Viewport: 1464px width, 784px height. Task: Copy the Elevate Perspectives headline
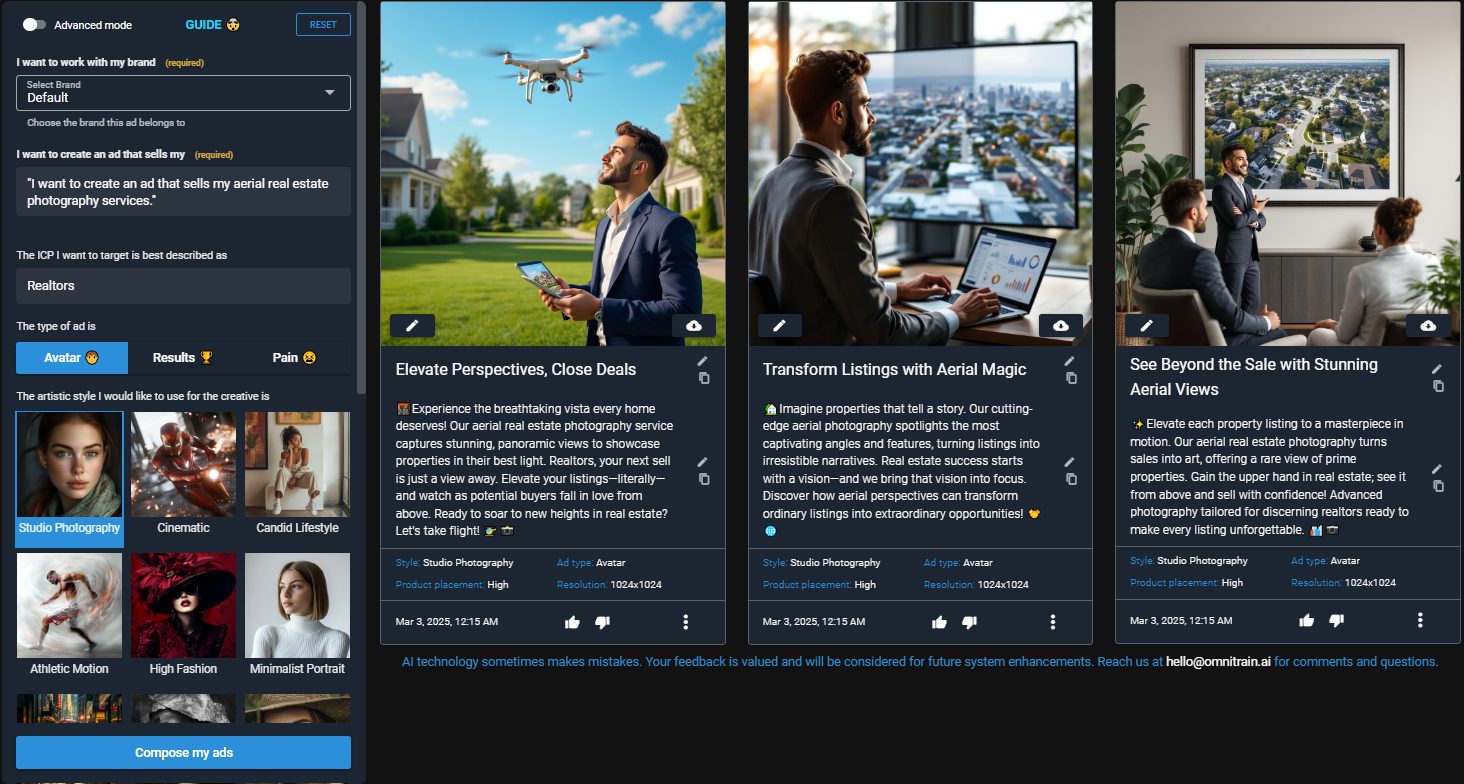click(x=704, y=378)
